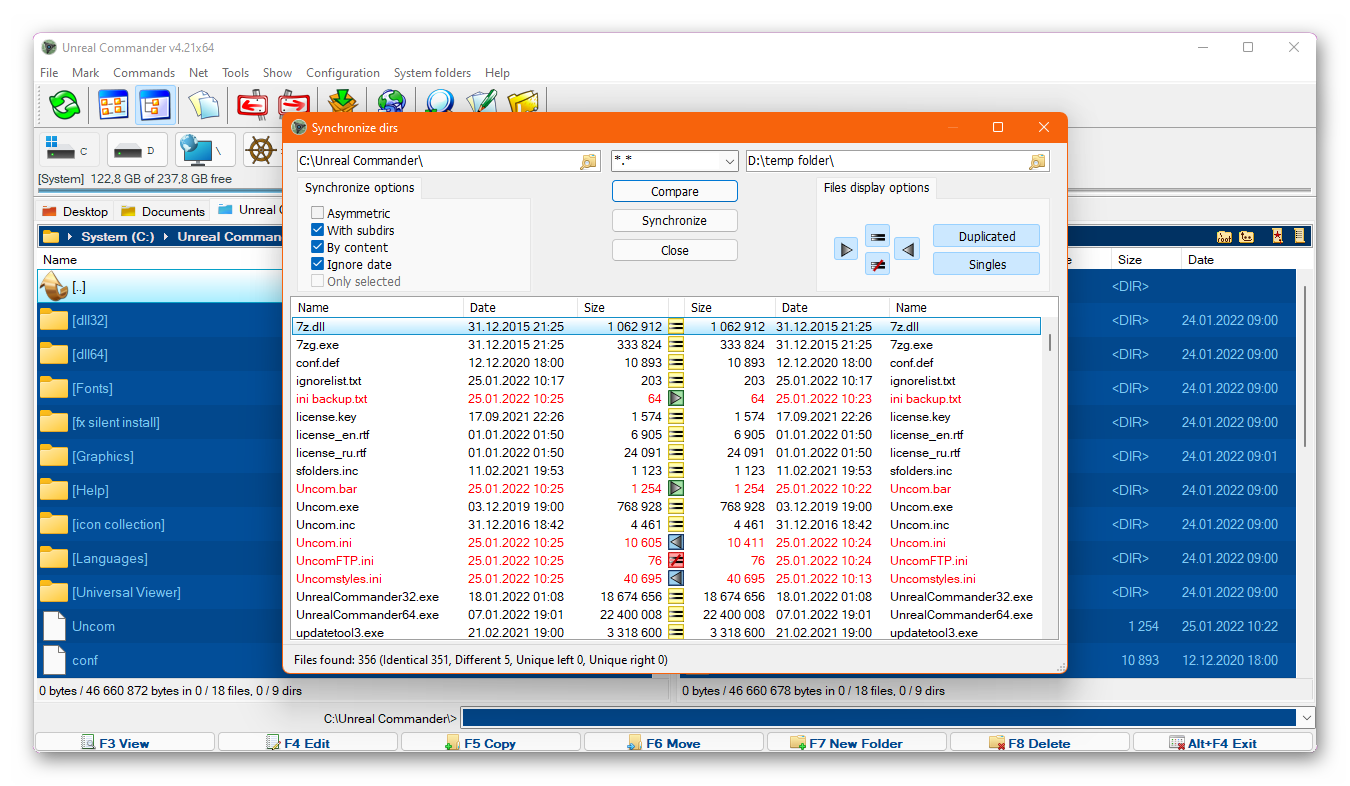
Task: Enable the Asymmetric checkbox
Action: pos(318,213)
